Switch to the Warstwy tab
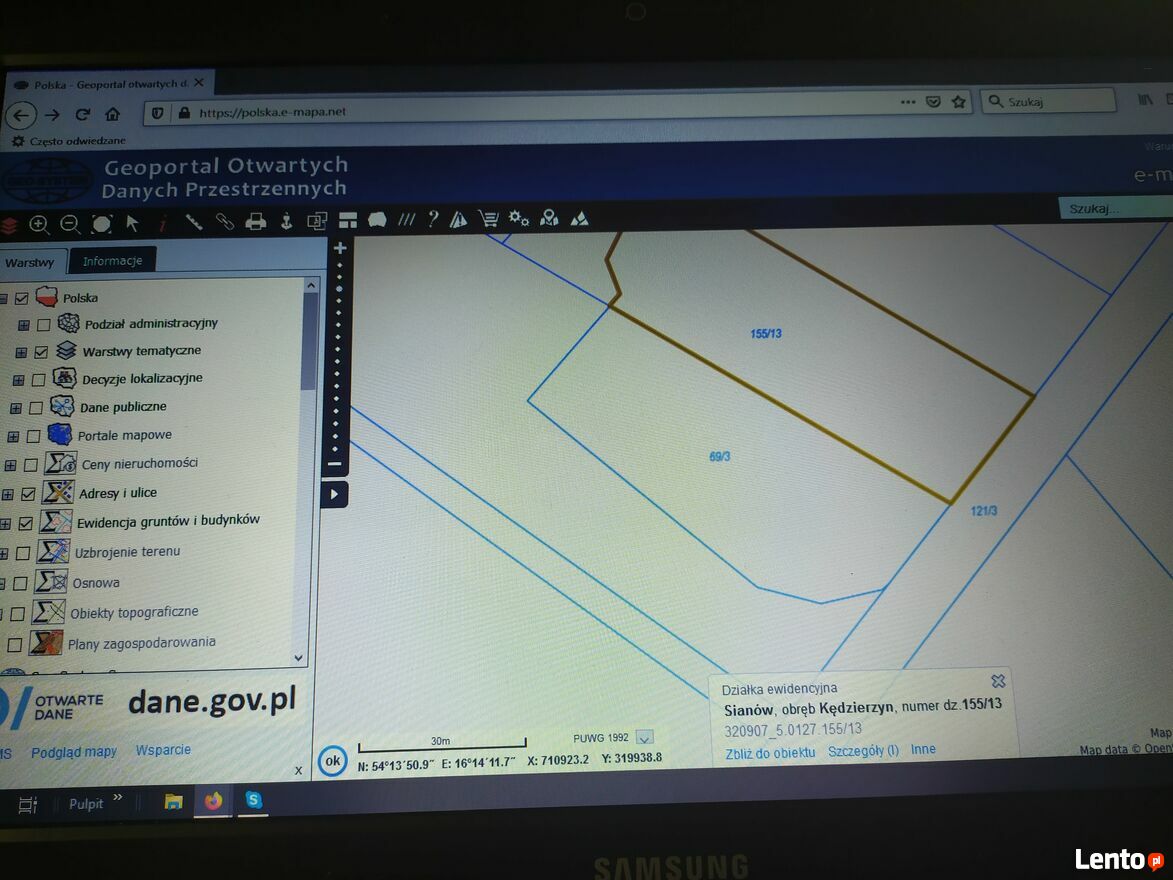Viewport: 1173px width, 880px height. pos(30,263)
